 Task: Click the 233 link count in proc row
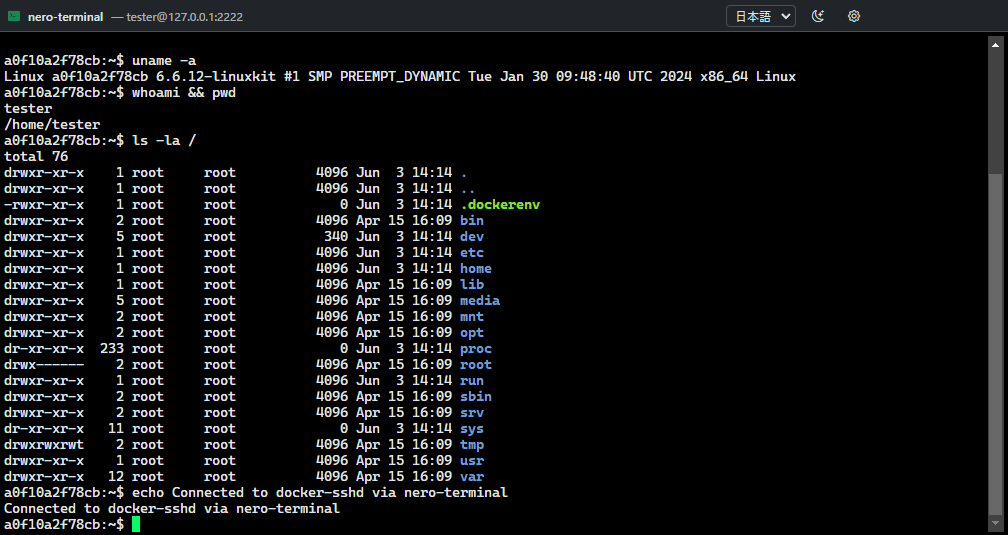pyautogui.click(x=112, y=349)
